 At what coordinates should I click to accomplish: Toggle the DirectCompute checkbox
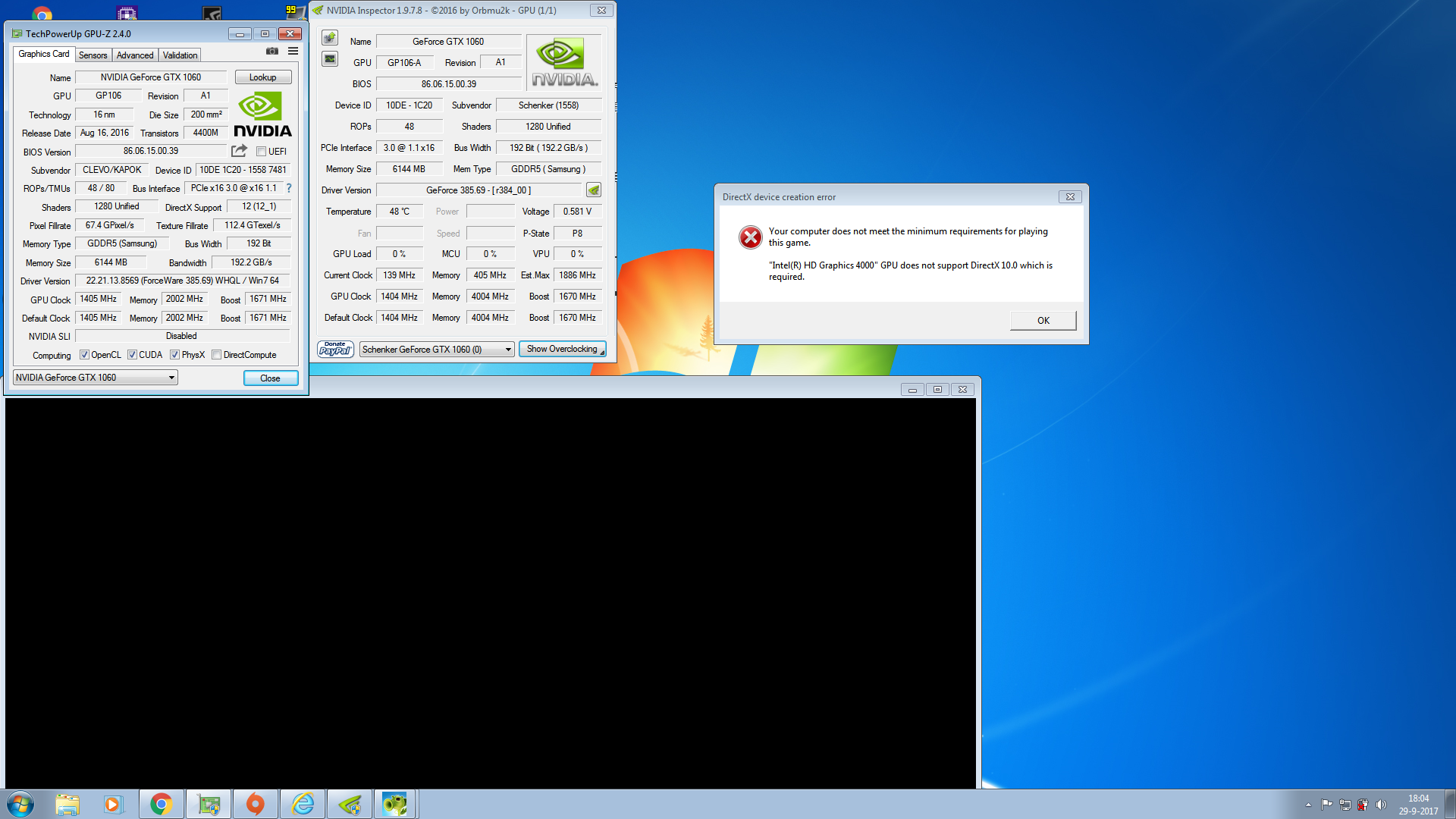point(217,355)
